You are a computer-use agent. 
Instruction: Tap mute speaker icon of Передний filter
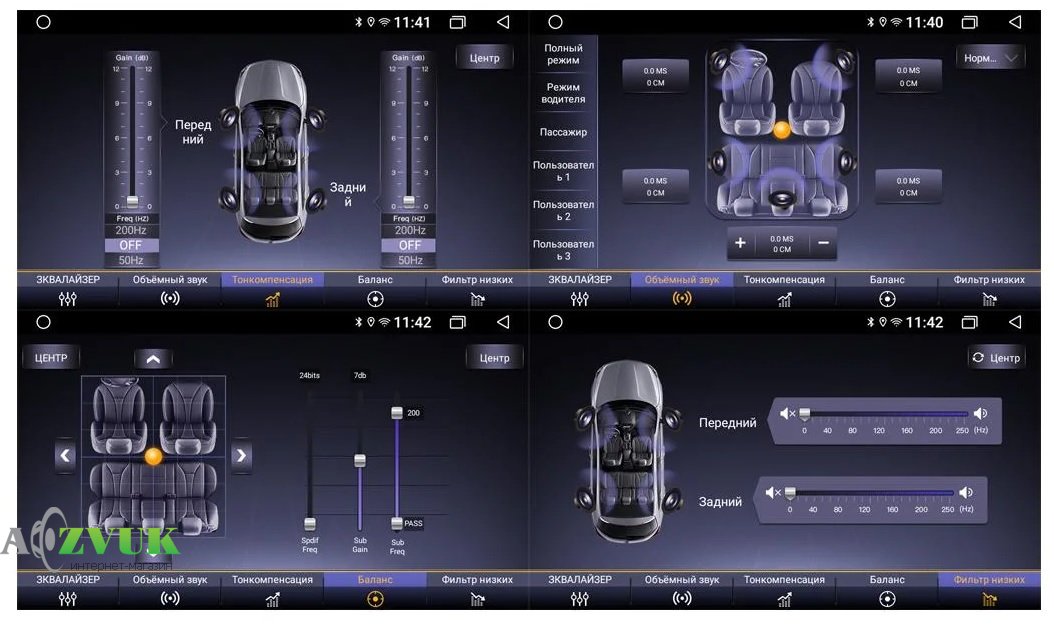pyautogui.click(x=788, y=413)
